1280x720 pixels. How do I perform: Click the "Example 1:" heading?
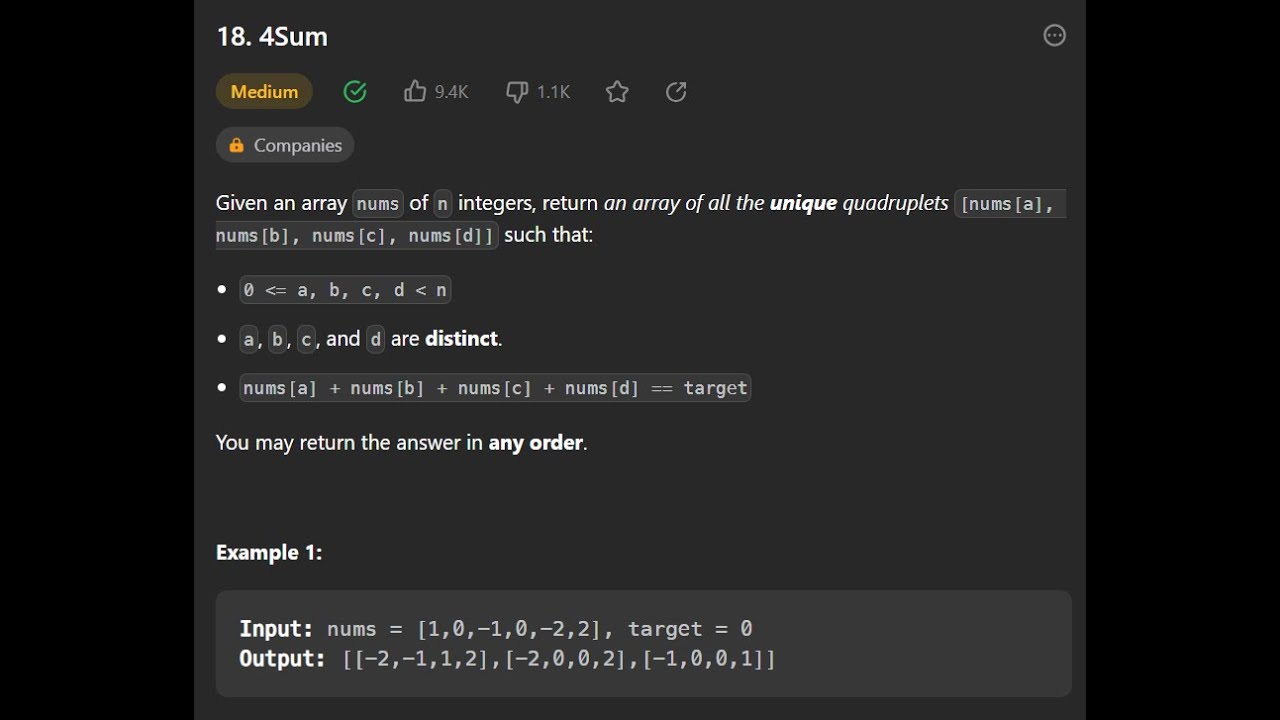click(269, 553)
